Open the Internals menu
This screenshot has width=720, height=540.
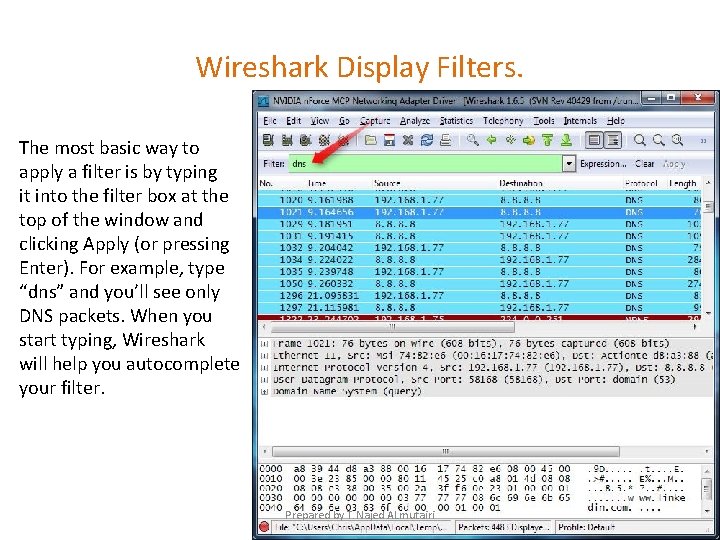tap(580, 121)
